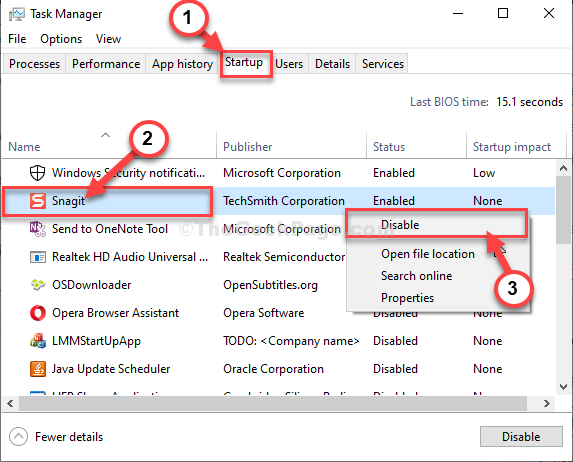Image resolution: width=573 pixels, height=462 pixels.
Task: Click the TODO: <Company name> publisher cell
Action: pos(291,341)
